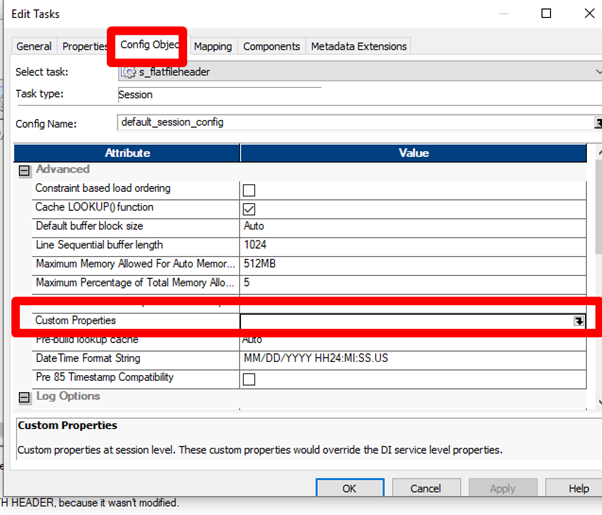Confirm changes with the OK button
Viewport: 602px width, 515px height.
point(349,488)
